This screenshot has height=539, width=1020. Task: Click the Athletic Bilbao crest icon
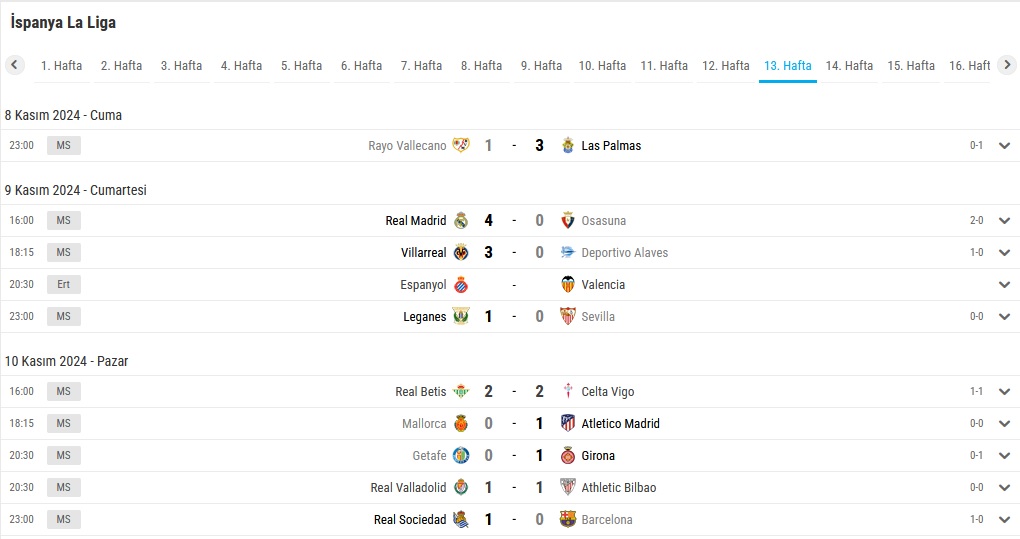click(568, 488)
